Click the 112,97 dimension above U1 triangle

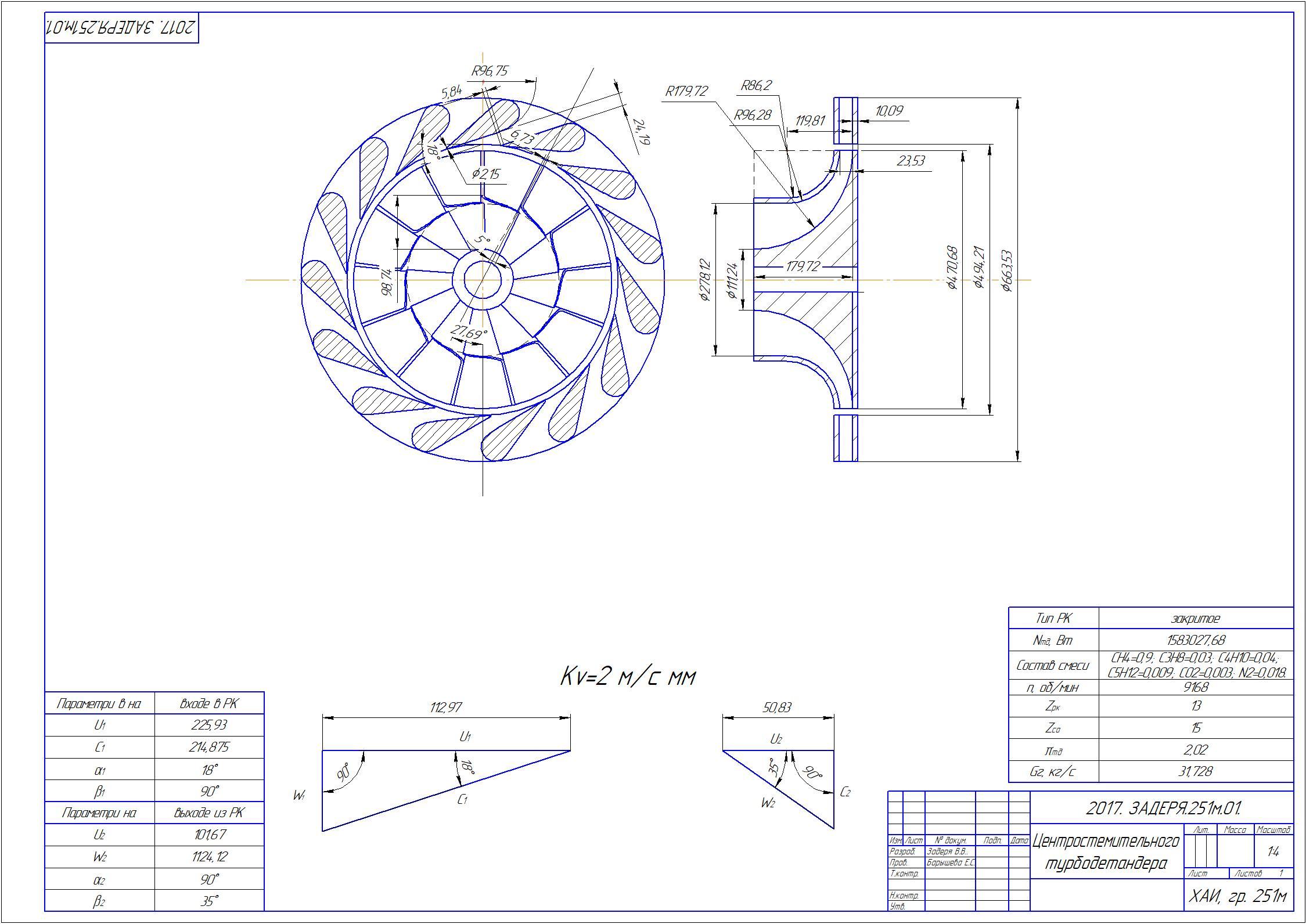pyautogui.click(x=446, y=707)
